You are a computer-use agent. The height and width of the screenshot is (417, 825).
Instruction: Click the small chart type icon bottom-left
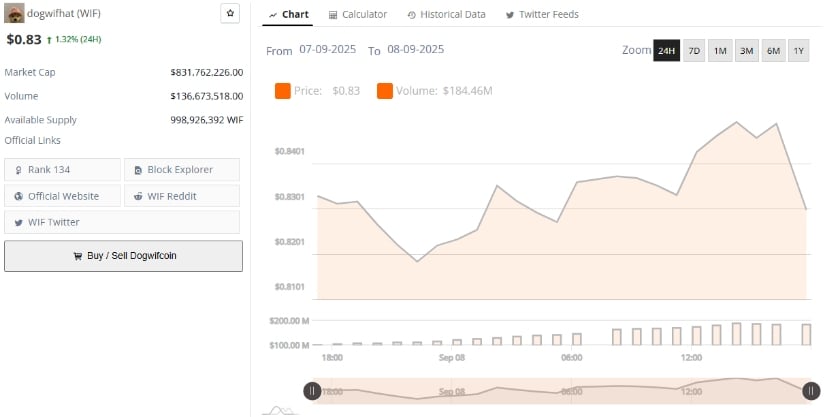tap(280, 410)
